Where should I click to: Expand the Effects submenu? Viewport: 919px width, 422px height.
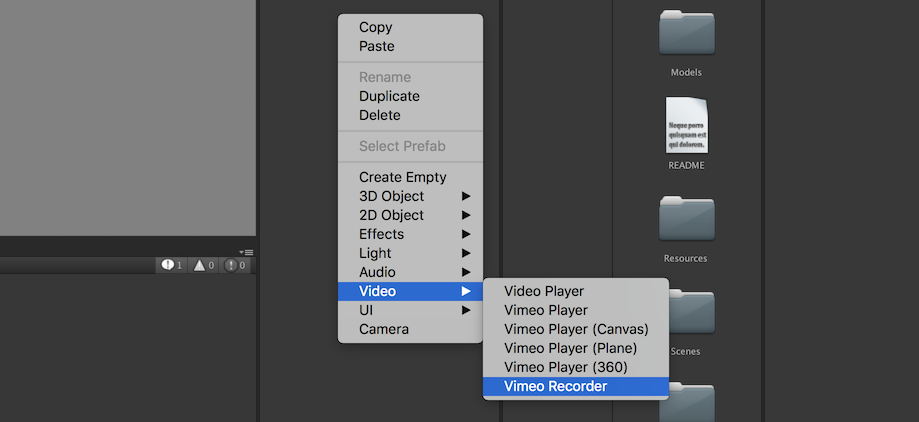pos(410,234)
